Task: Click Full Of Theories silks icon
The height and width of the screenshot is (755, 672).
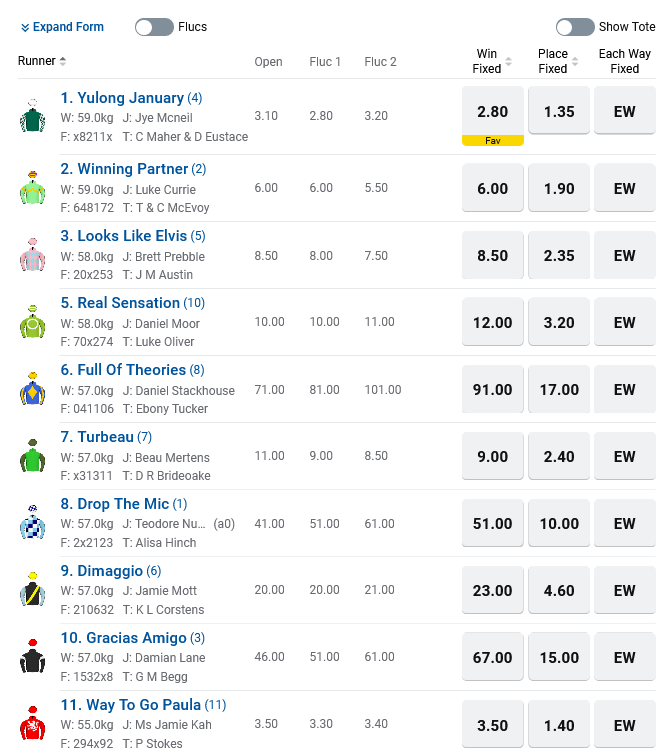Action: [x=33, y=389]
